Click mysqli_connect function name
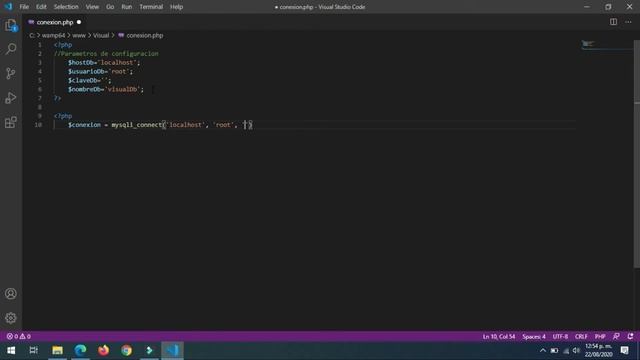 (x=137, y=125)
